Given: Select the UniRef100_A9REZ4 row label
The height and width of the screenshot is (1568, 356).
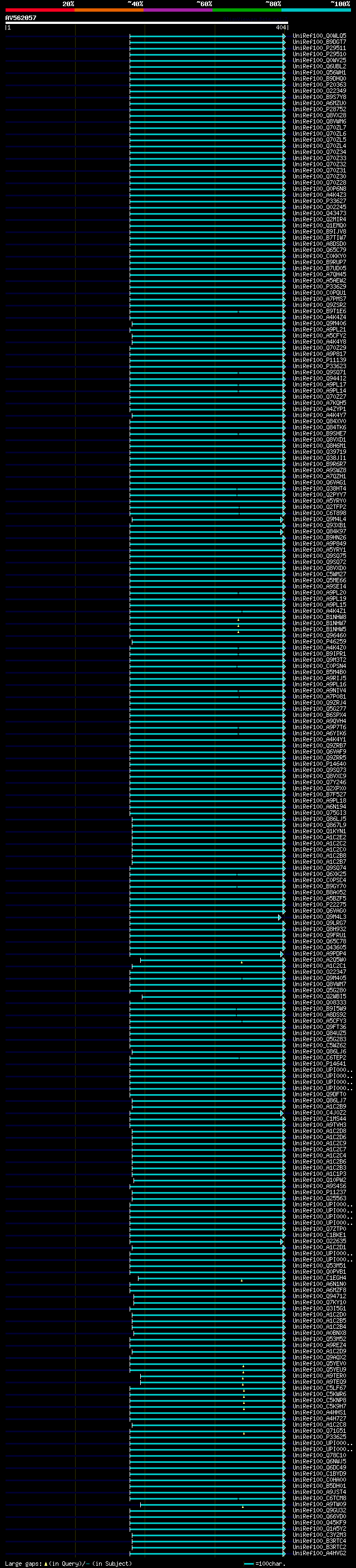Looking at the screenshot, I should (x=319, y=1345).
